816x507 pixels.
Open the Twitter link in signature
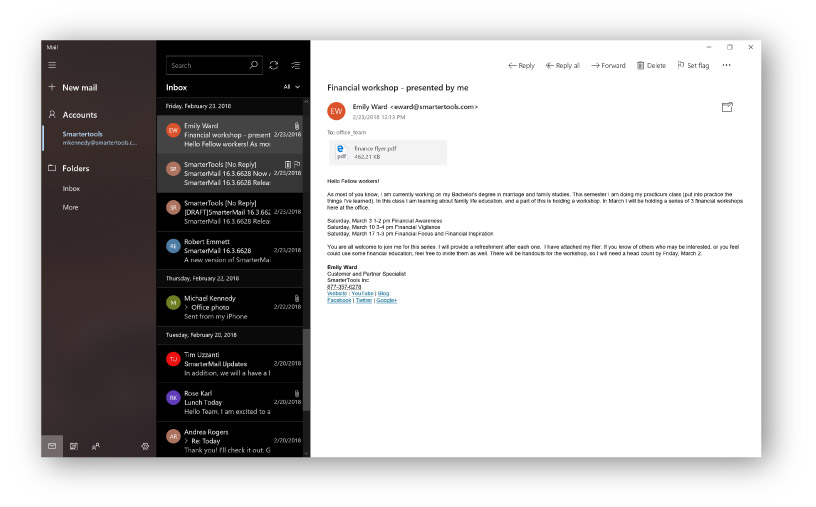tap(364, 300)
